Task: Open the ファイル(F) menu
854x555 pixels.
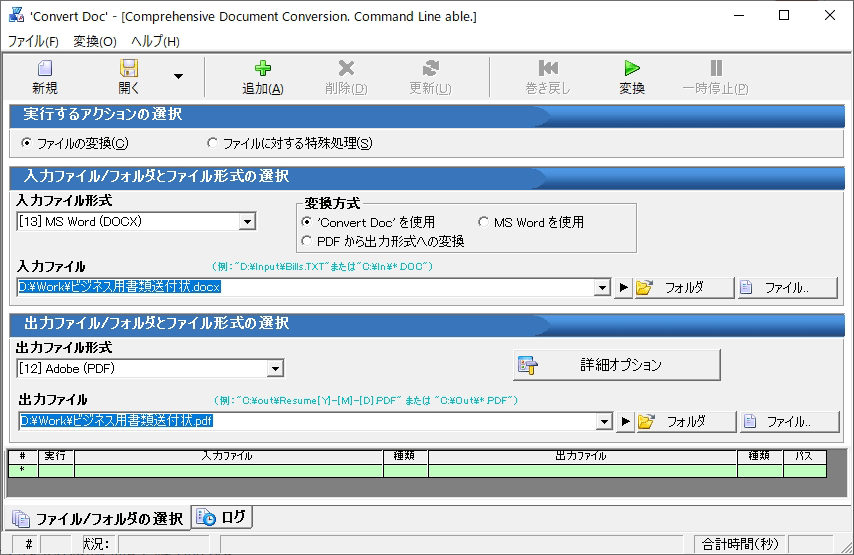Action: point(33,42)
